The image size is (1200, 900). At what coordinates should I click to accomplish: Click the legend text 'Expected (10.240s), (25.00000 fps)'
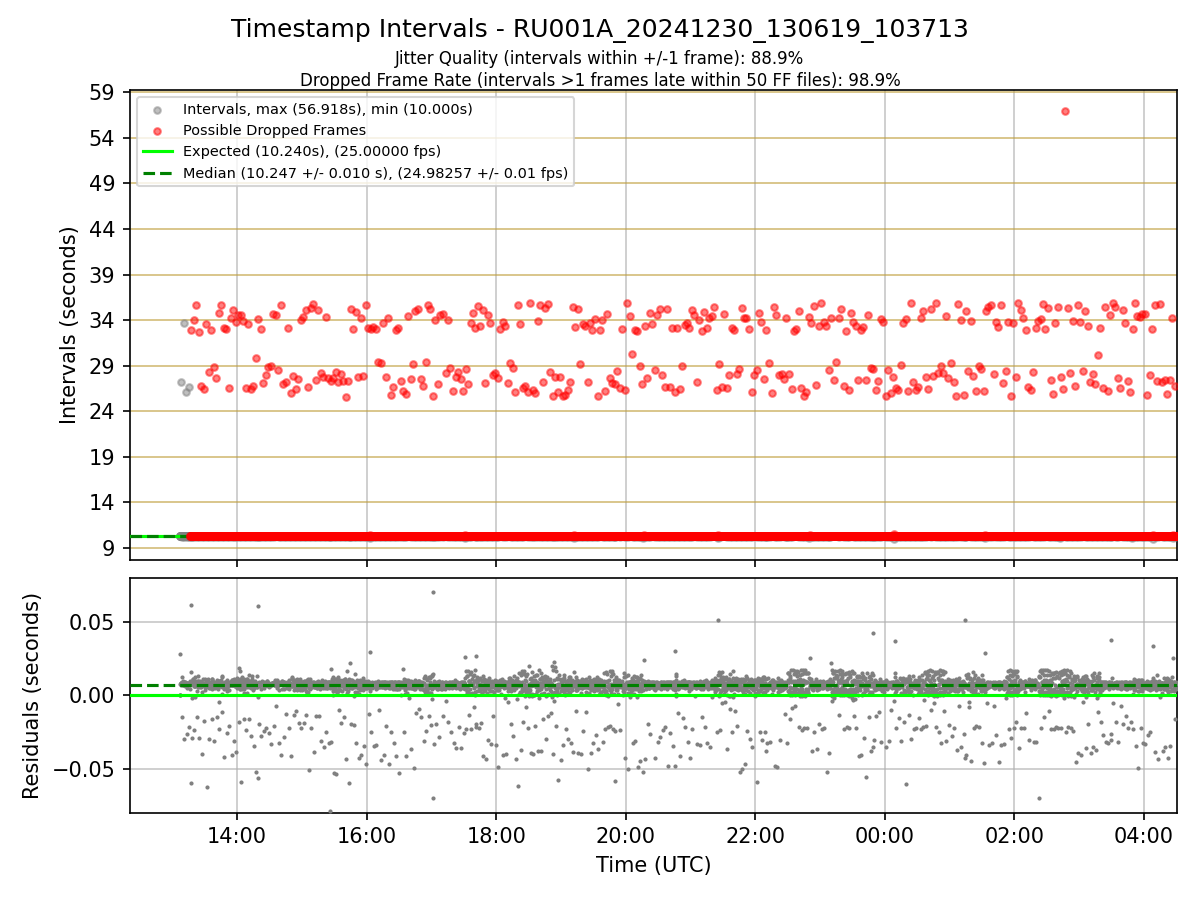(312, 152)
